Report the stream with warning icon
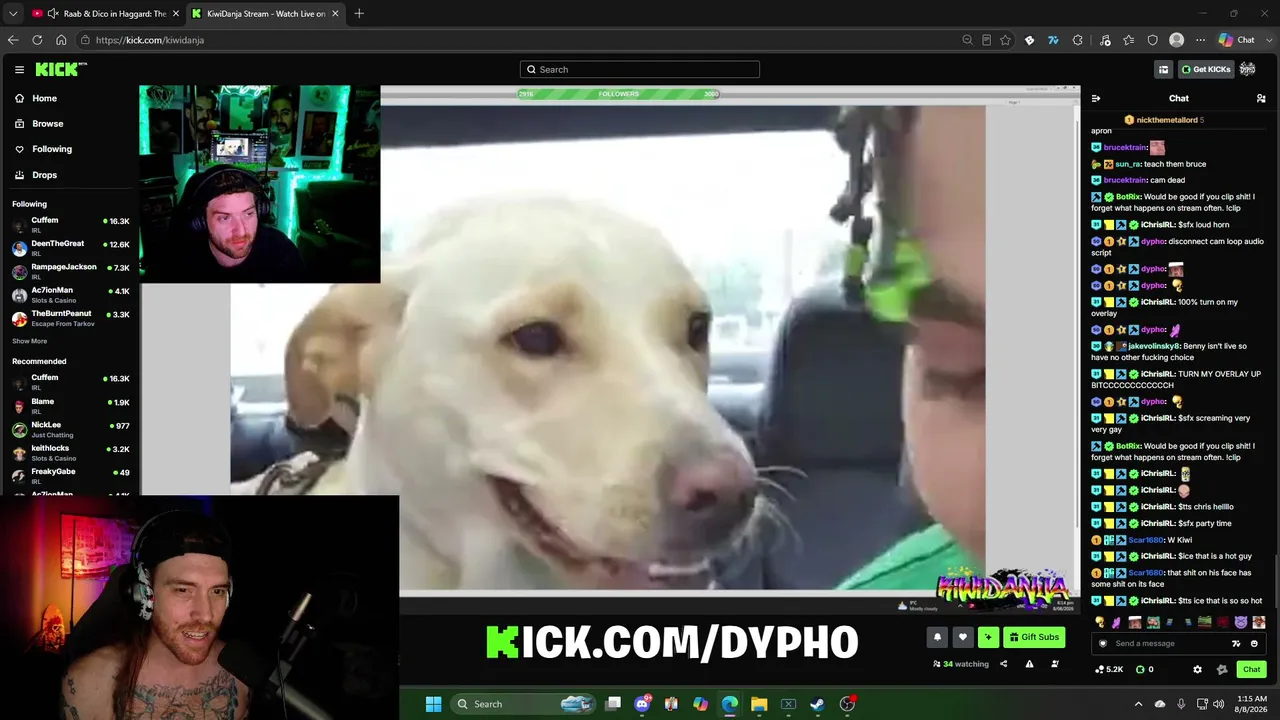The image size is (1280, 720). point(1029,664)
